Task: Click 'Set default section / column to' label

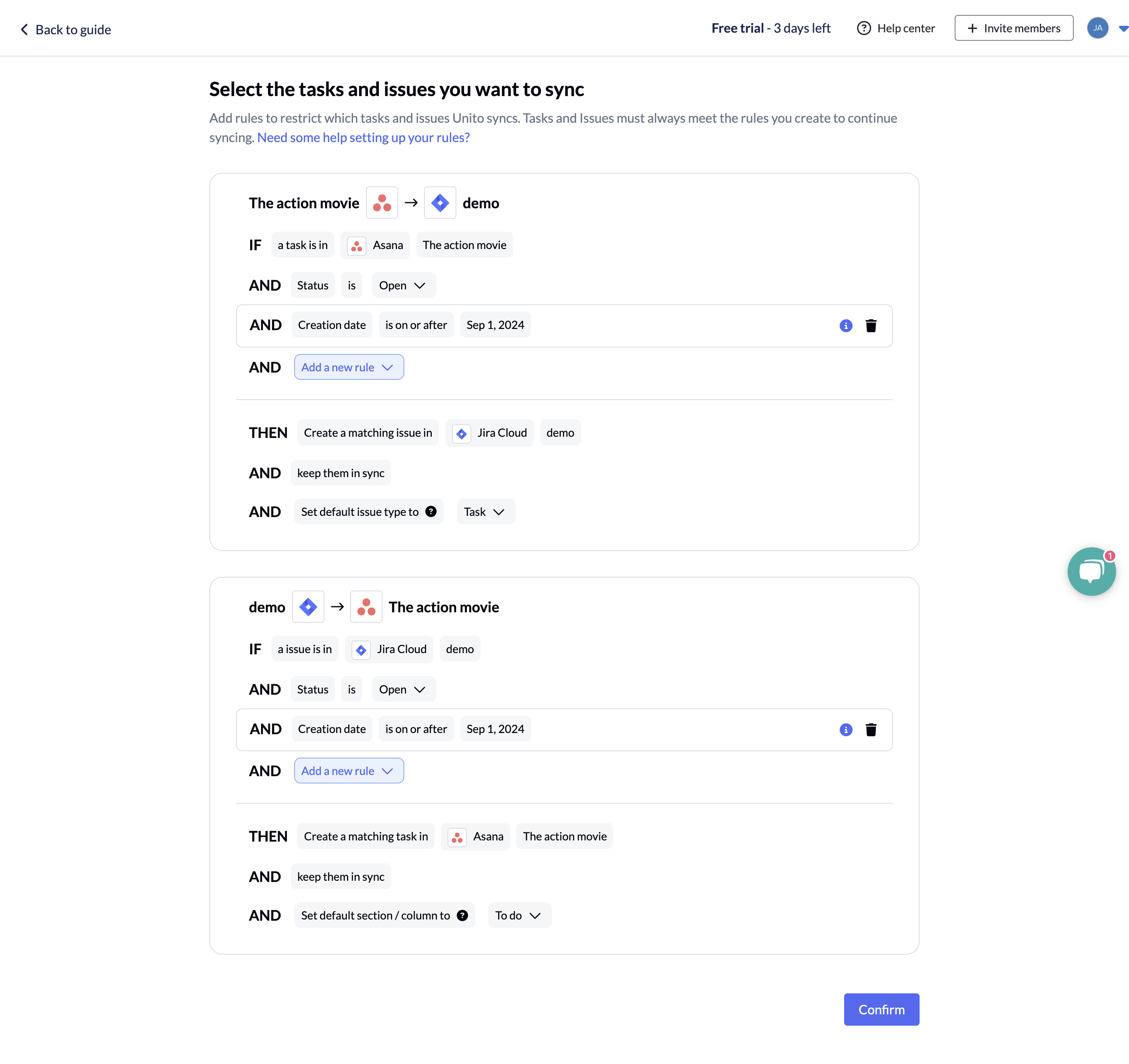Action: [x=375, y=916]
